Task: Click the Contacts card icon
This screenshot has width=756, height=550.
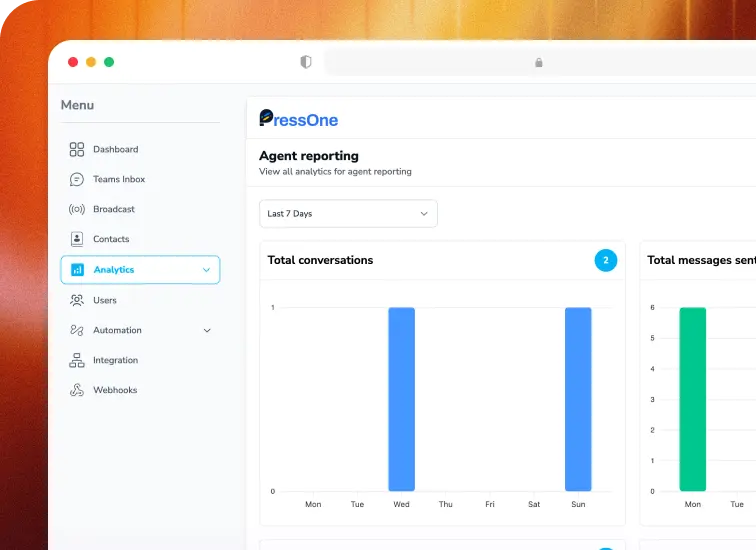Action: coord(77,239)
